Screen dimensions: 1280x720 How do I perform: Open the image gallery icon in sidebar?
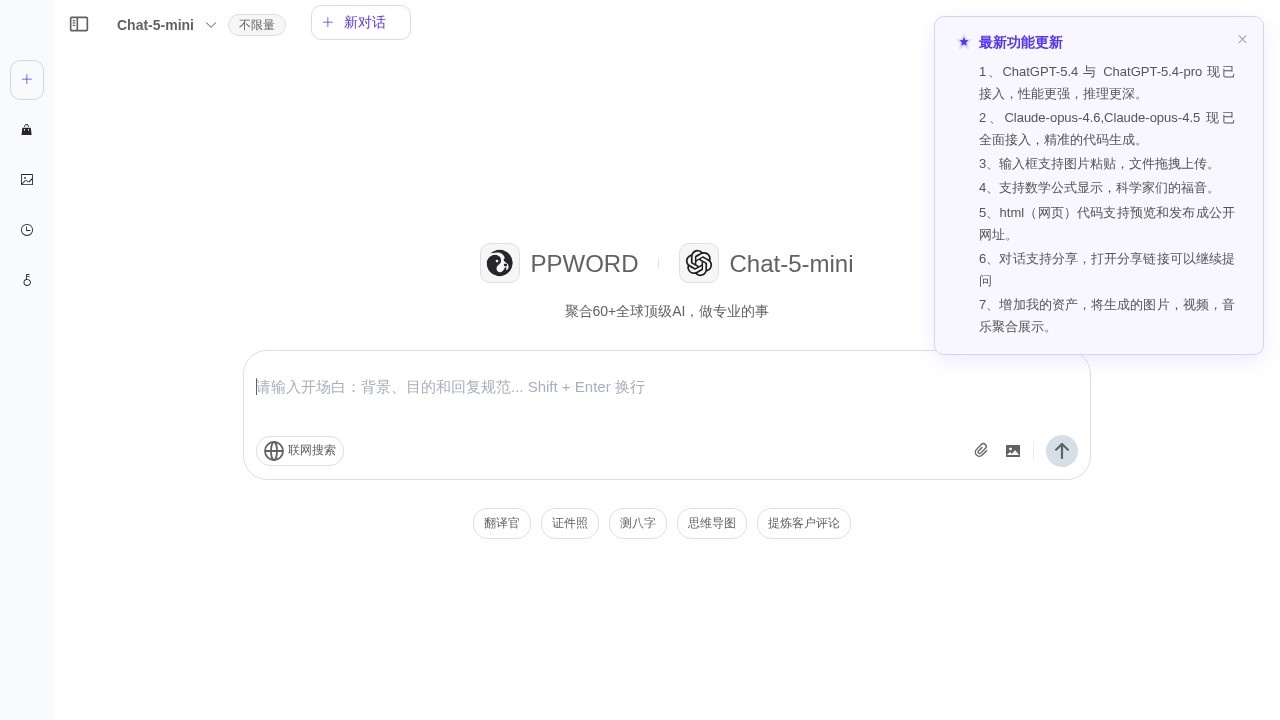point(27,180)
